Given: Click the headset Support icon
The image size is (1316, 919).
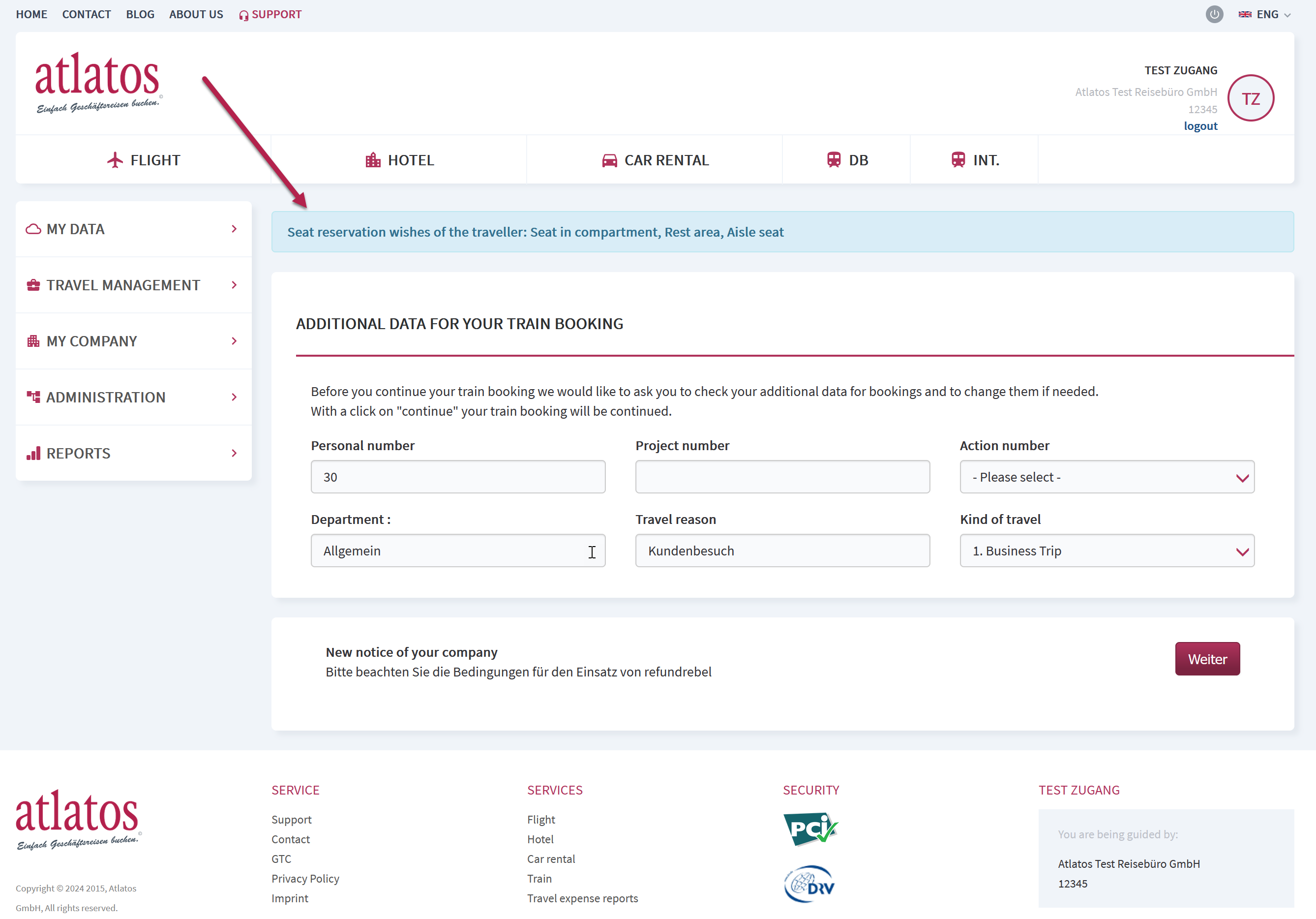Looking at the screenshot, I should tap(243, 15).
